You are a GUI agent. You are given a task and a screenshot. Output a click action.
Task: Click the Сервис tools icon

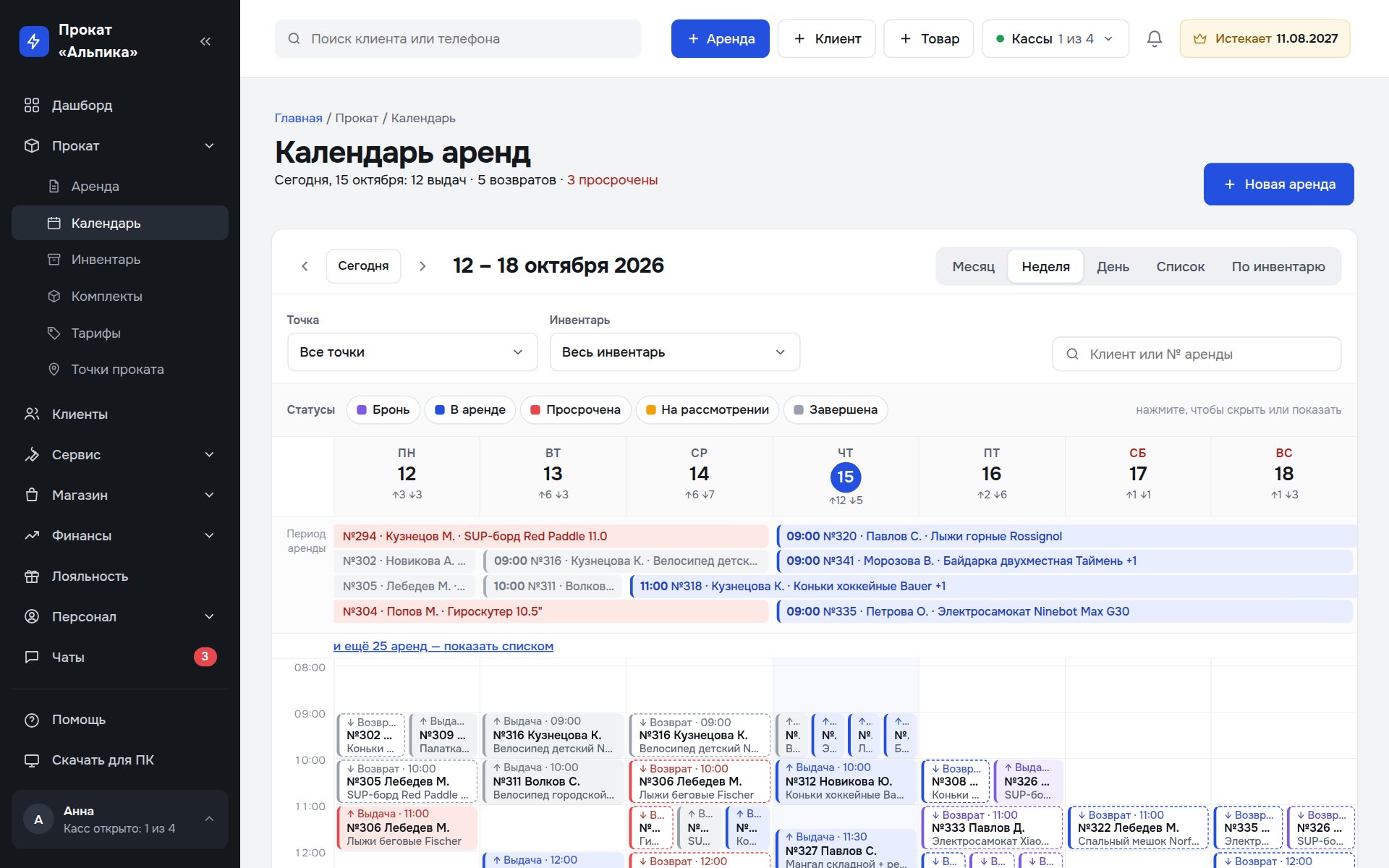(32, 455)
